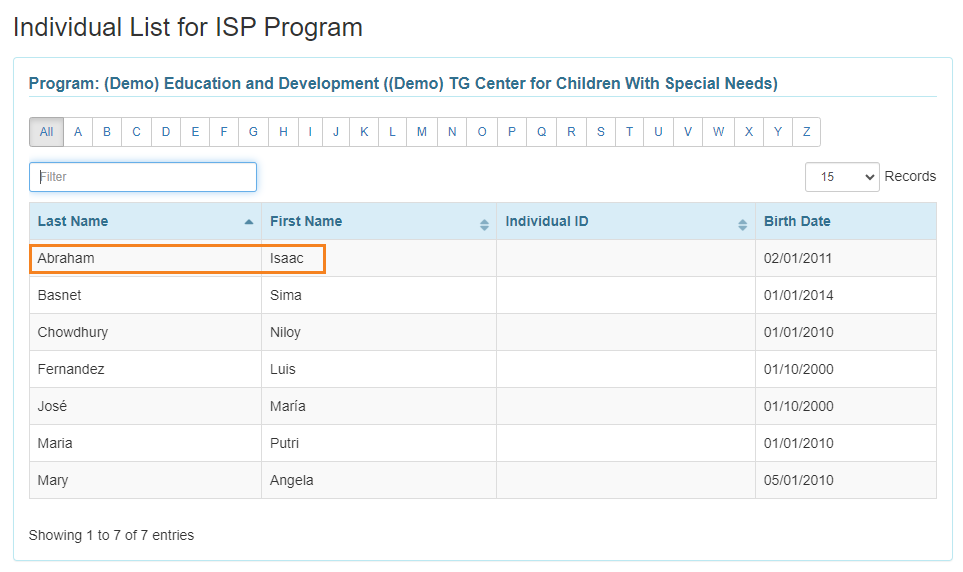Select the José María row
This screenshot has width=963, height=572.
(x=483, y=406)
